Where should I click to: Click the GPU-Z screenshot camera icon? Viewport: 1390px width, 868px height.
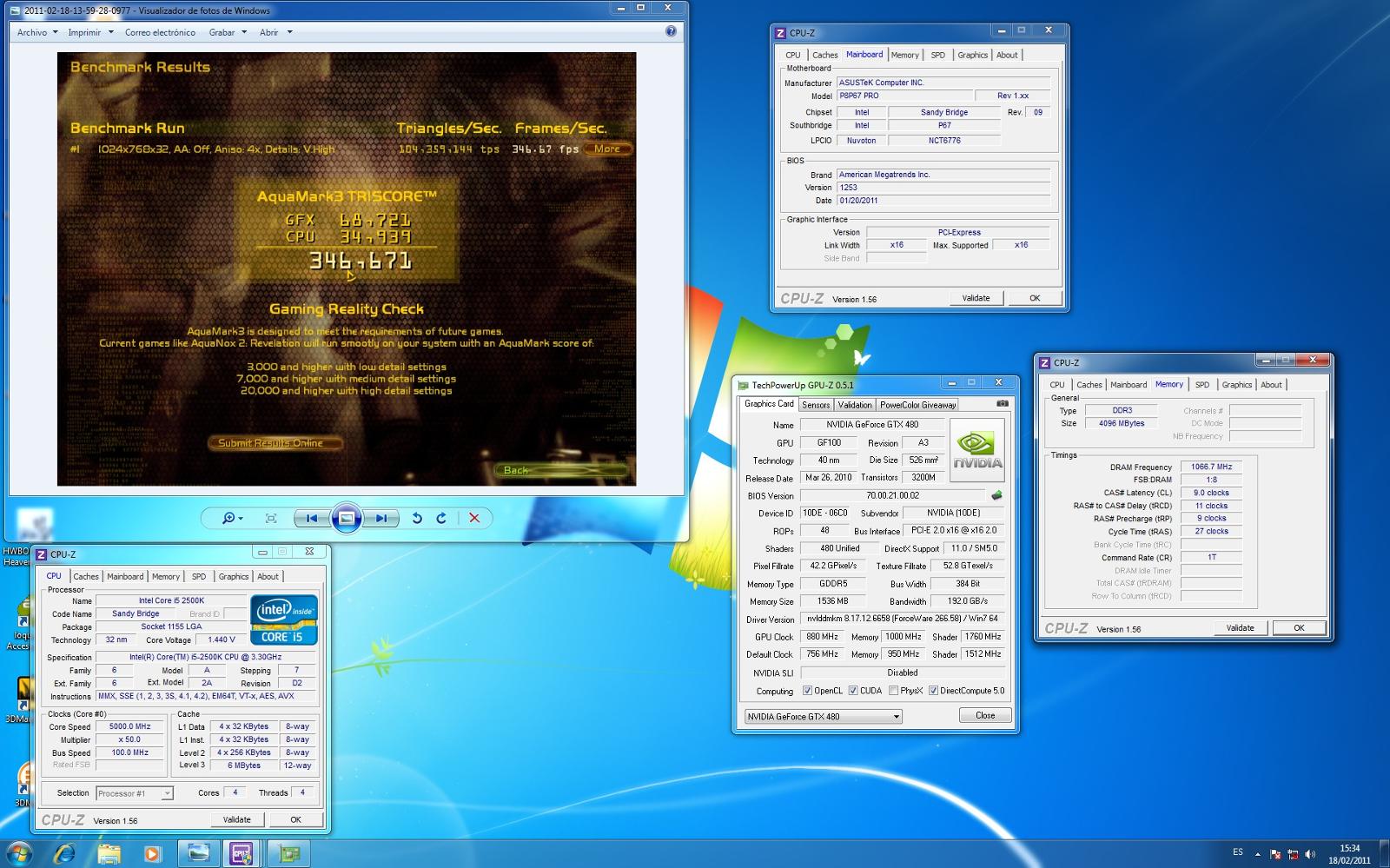pyautogui.click(x=1003, y=404)
